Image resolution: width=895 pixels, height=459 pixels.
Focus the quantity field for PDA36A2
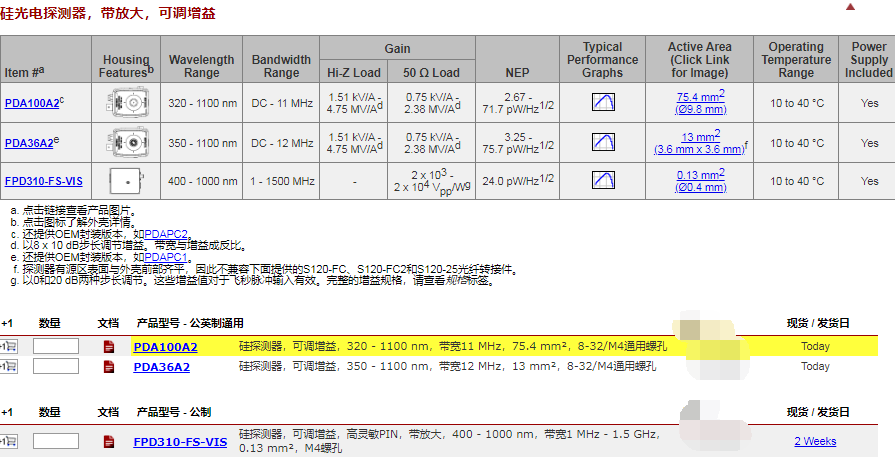[x=56, y=366]
